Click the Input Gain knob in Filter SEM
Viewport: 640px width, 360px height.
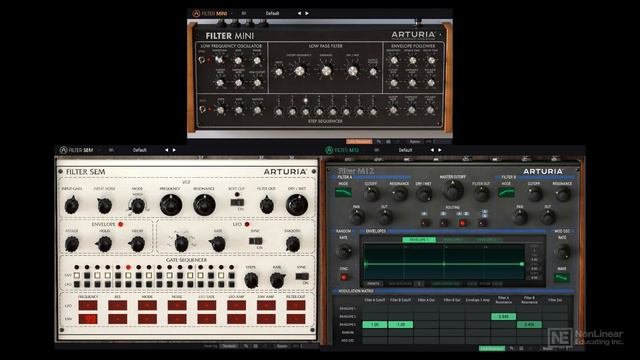point(72,205)
